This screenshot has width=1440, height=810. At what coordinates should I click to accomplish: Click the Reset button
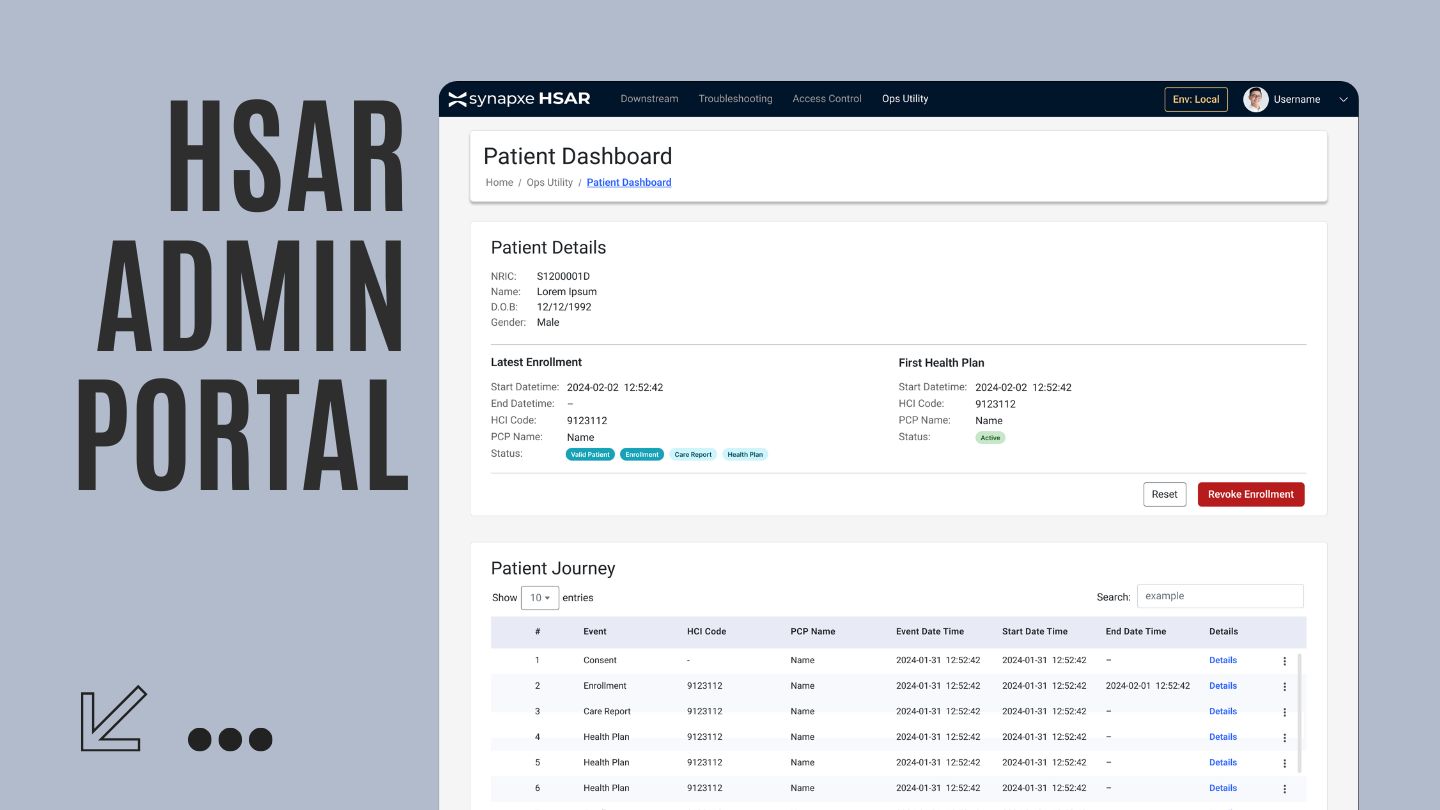tap(1164, 494)
